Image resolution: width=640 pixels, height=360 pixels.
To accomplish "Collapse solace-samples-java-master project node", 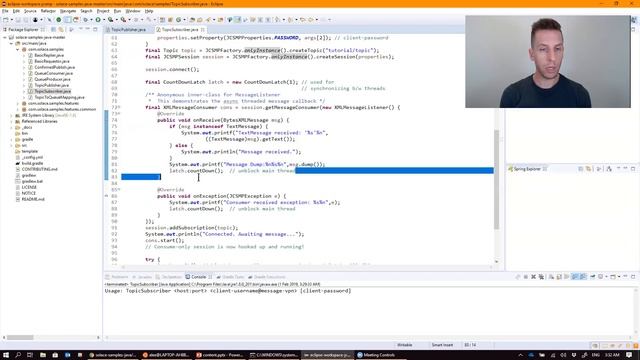I will 5,37.
